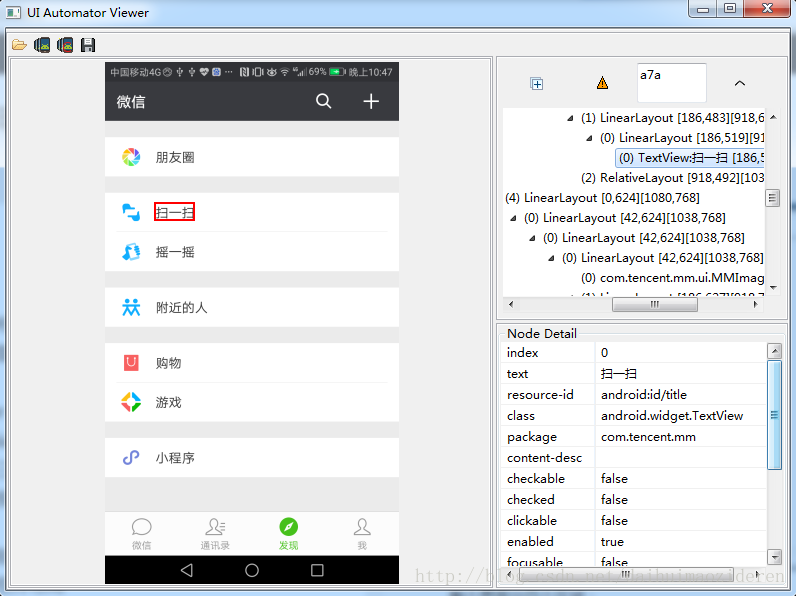
Task: Click the yellow warning triangle icon
Action: [x=602, y=83]
